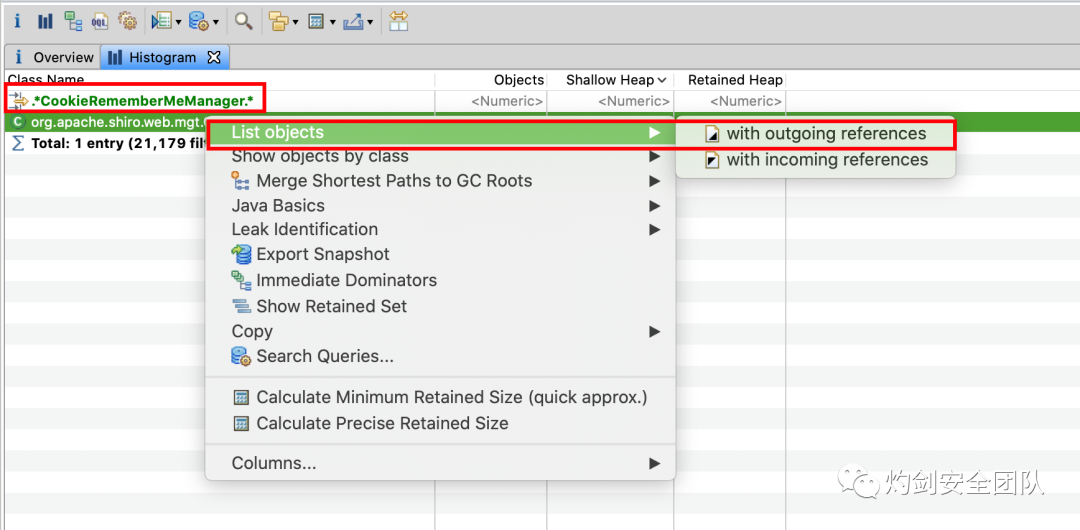The height and width of the screenshot is (530, 1080).
Task: Expand the Java Basics submenu
Action: point(440,205)
